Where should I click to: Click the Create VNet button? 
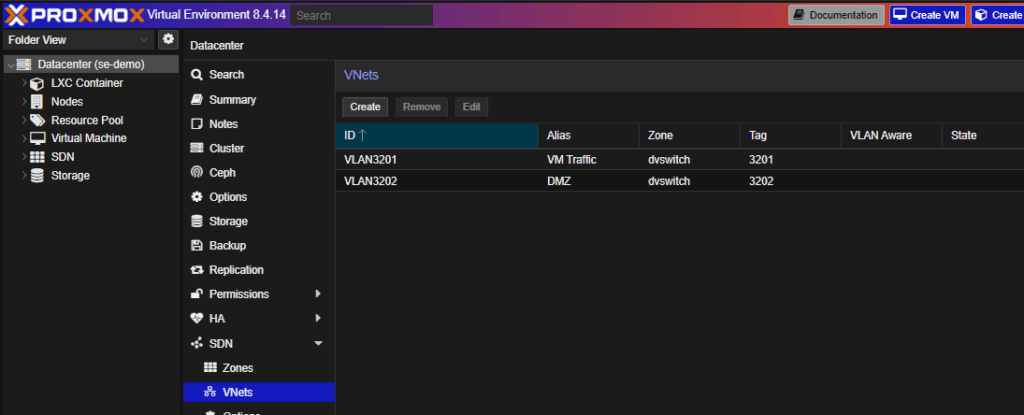(365, 107)
